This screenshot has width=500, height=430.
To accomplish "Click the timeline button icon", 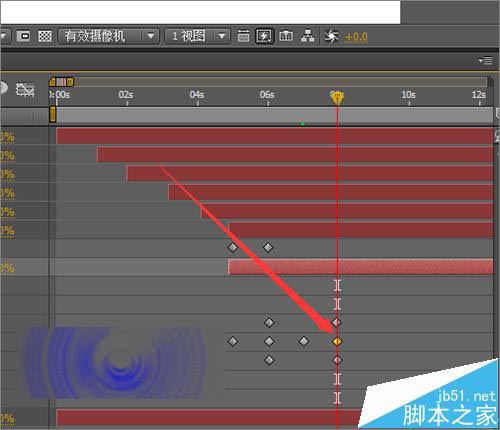I will [286, 36].
